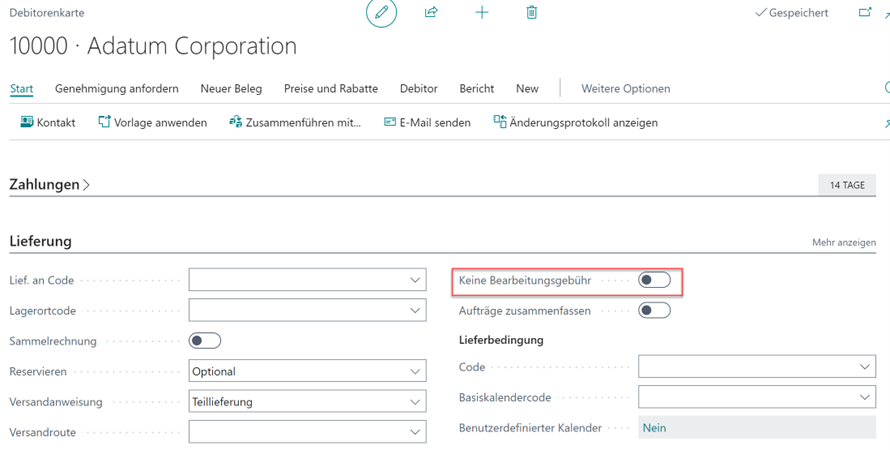
Task: Open the Neuer Beleg menu
Action: click(x=231, y=88)
